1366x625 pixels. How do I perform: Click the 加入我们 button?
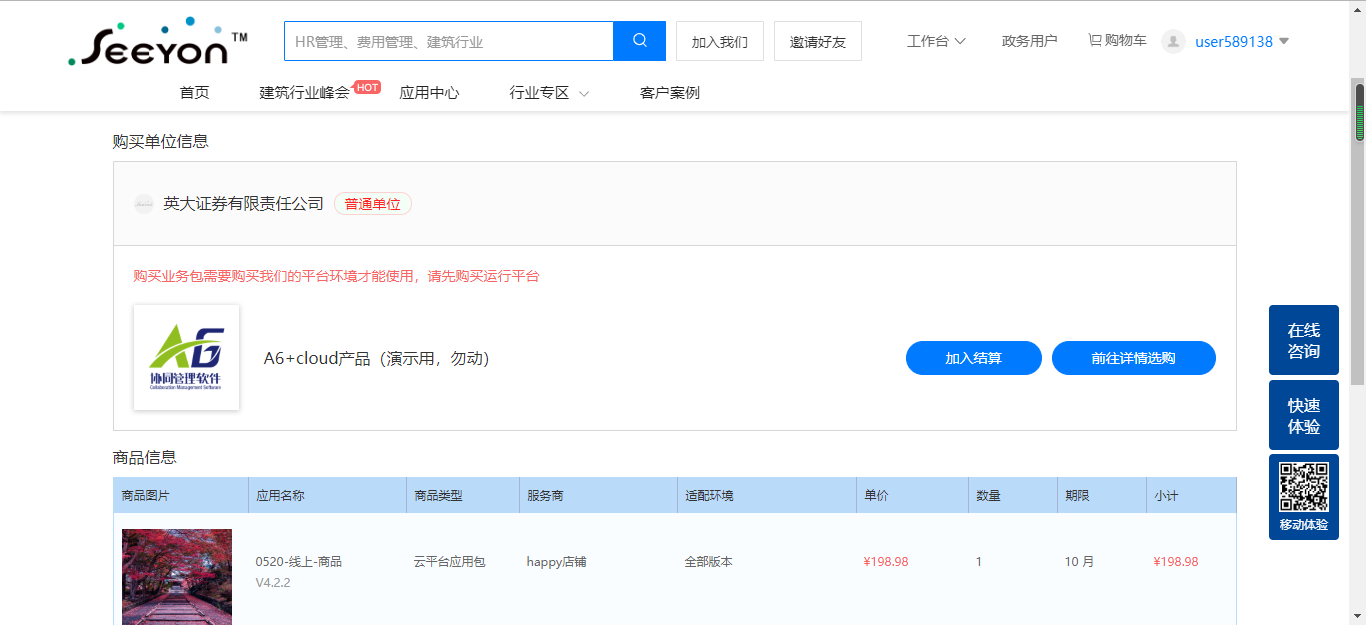720,42
